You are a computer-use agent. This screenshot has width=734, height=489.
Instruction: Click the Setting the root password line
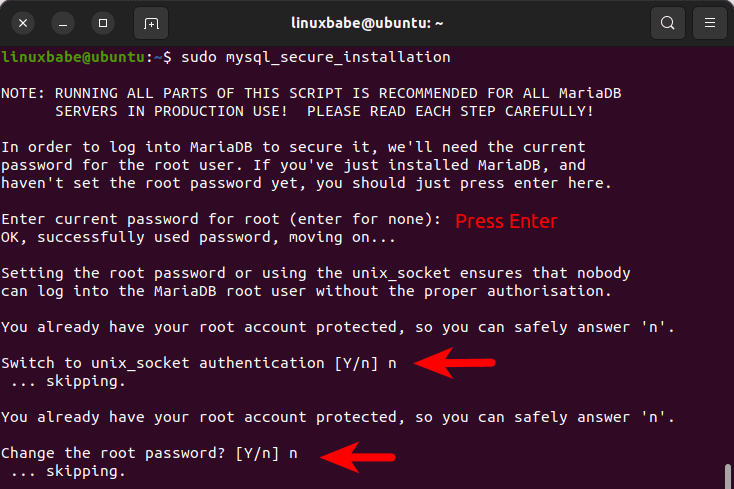(x=315, y=273)
